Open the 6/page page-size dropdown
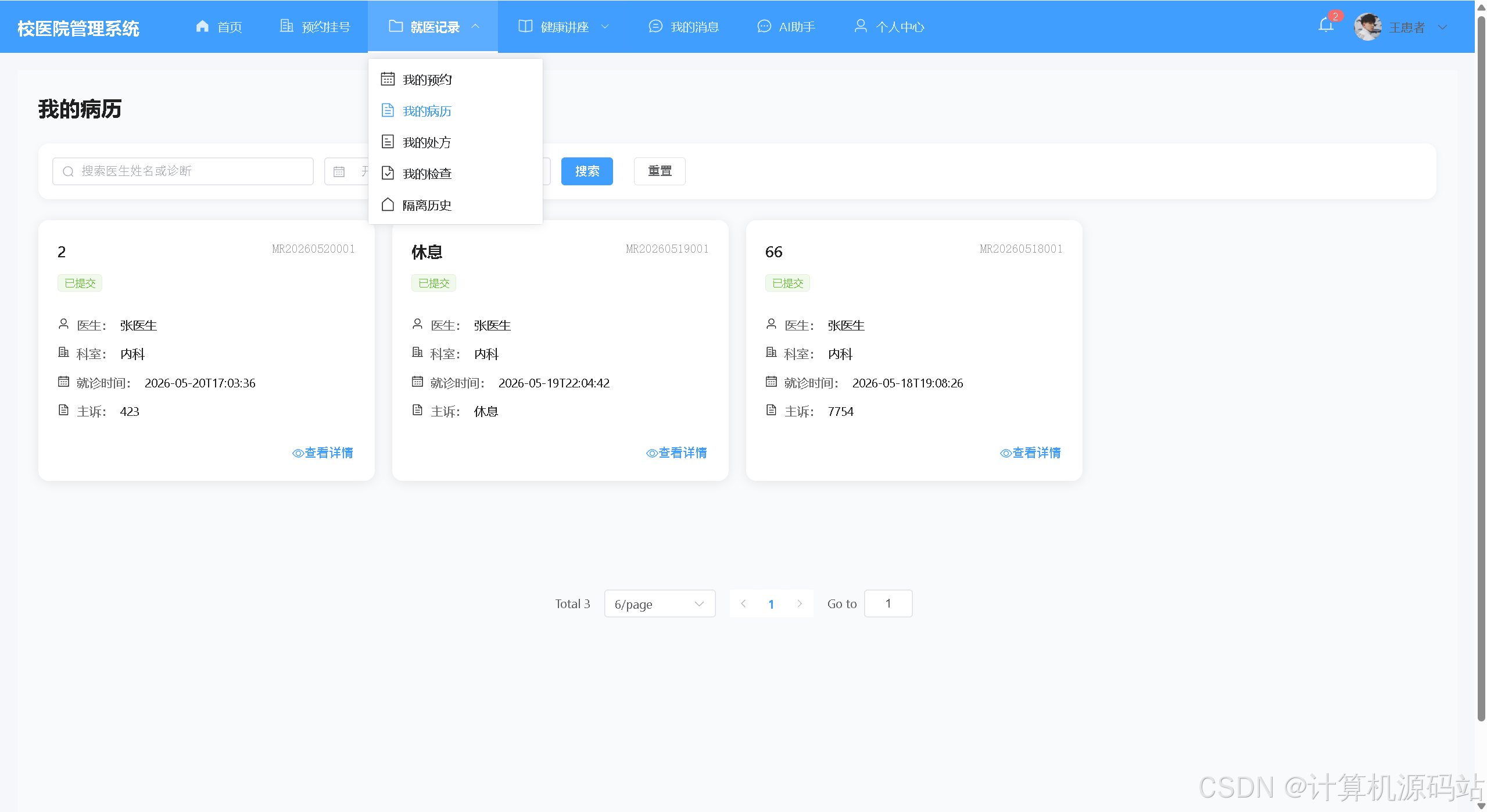 pos(660,604)
